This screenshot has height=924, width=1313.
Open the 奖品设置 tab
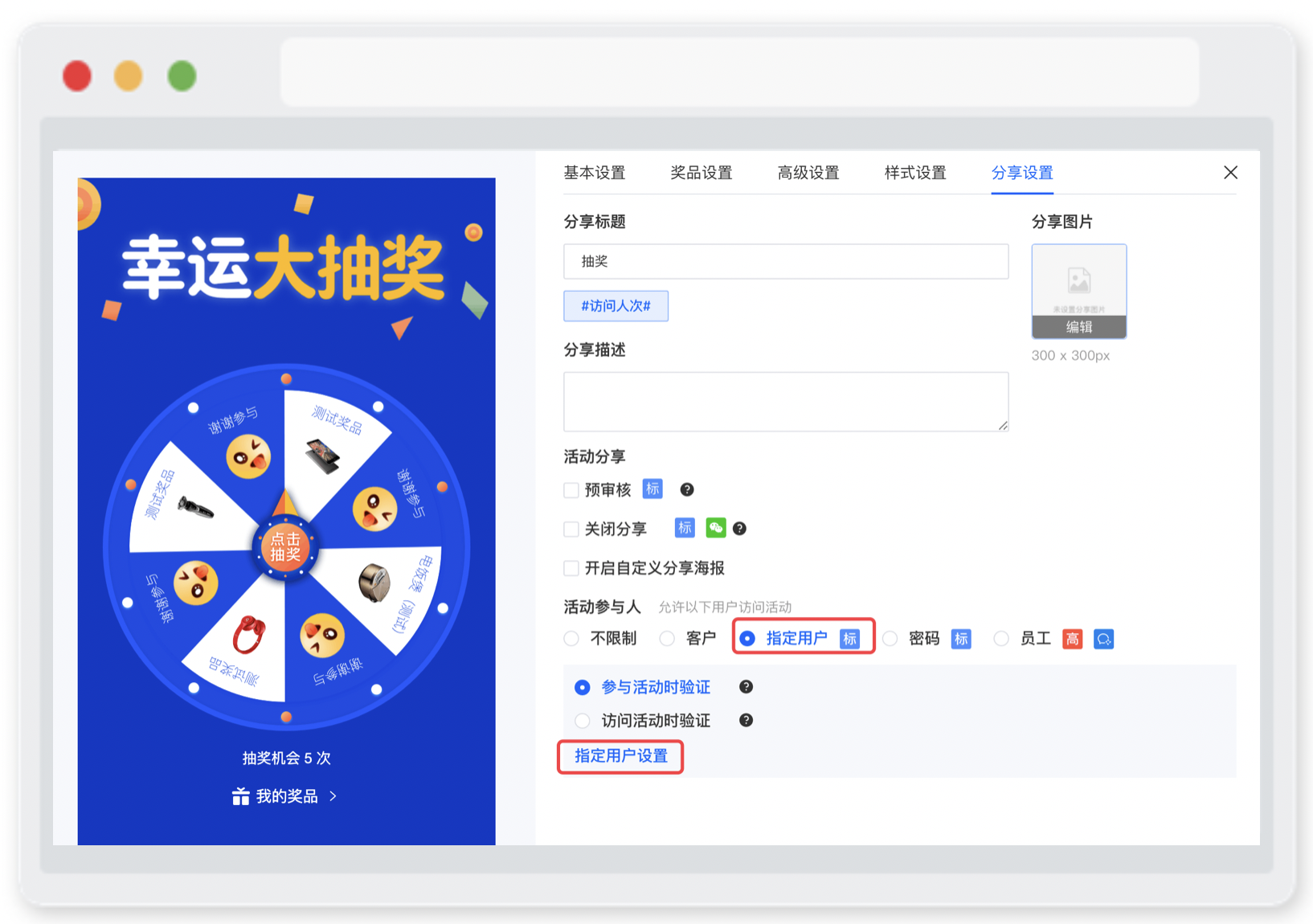(x=701, y=173)
